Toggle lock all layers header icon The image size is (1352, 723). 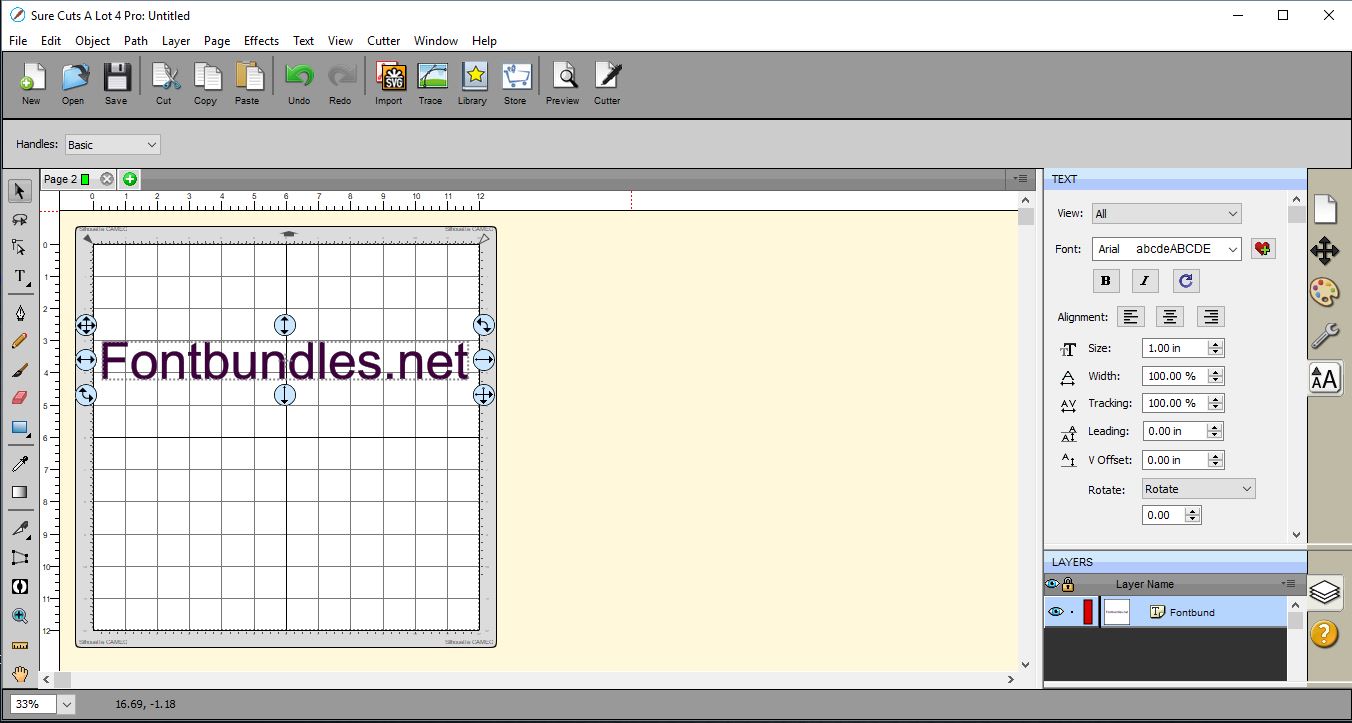pos(1068,584)
